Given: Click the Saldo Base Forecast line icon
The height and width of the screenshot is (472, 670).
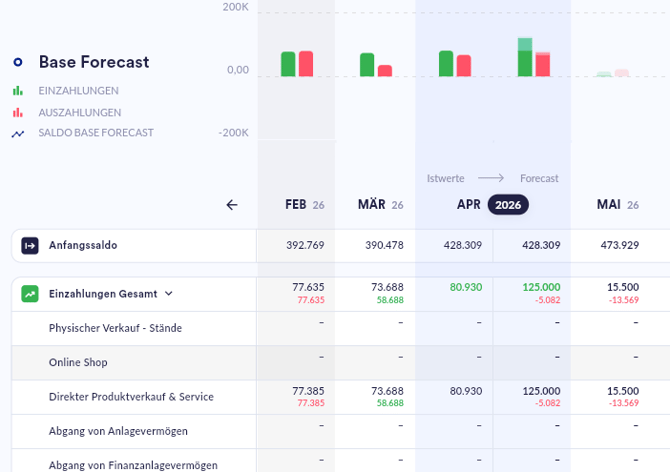Looking at the screenshot, I should (18, 133).
